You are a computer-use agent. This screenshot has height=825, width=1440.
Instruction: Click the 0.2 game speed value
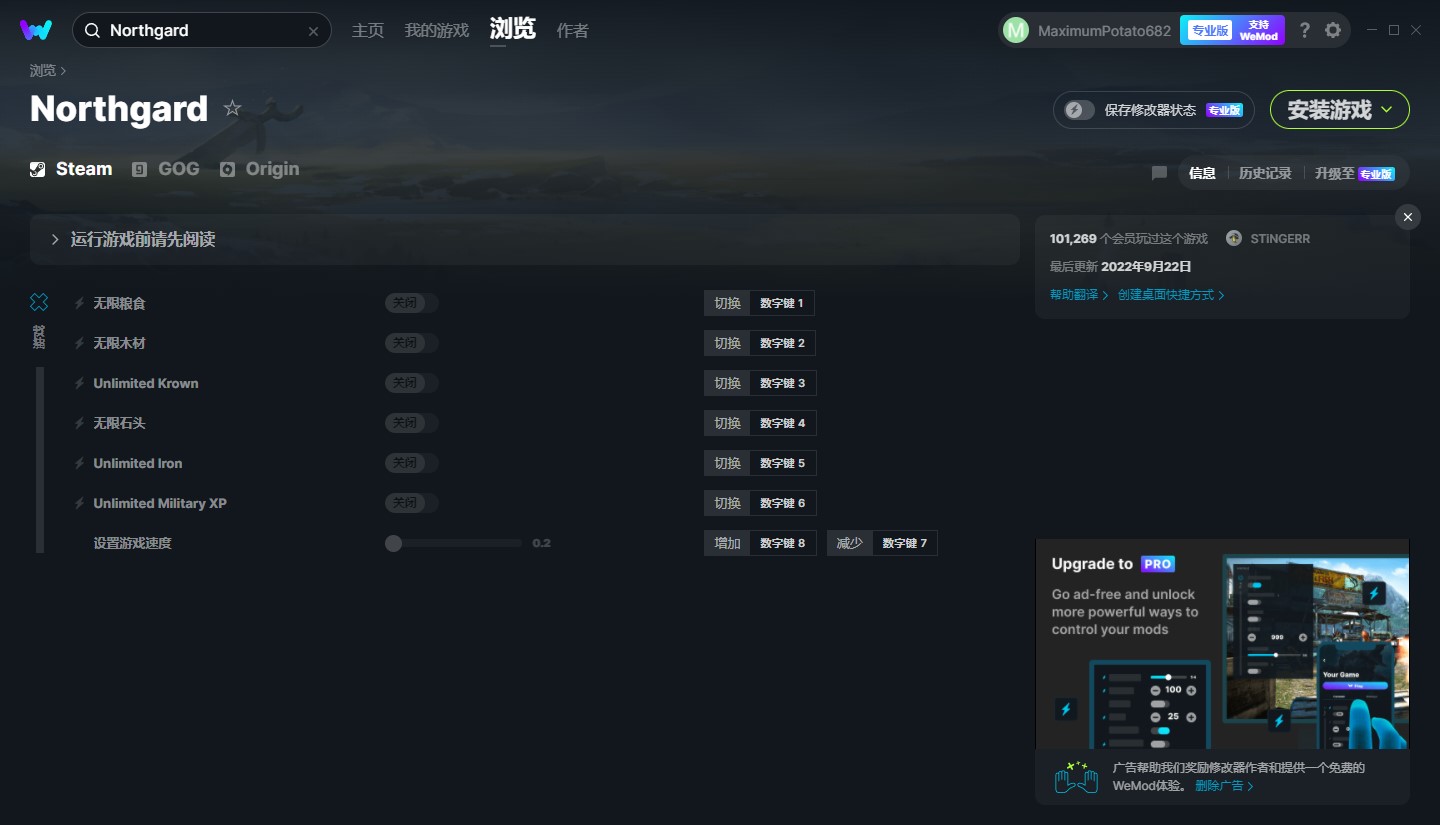pos(541,543)
